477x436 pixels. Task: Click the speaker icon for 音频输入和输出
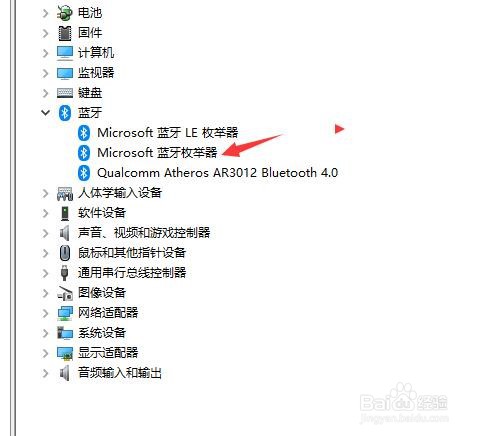point(65,373)
